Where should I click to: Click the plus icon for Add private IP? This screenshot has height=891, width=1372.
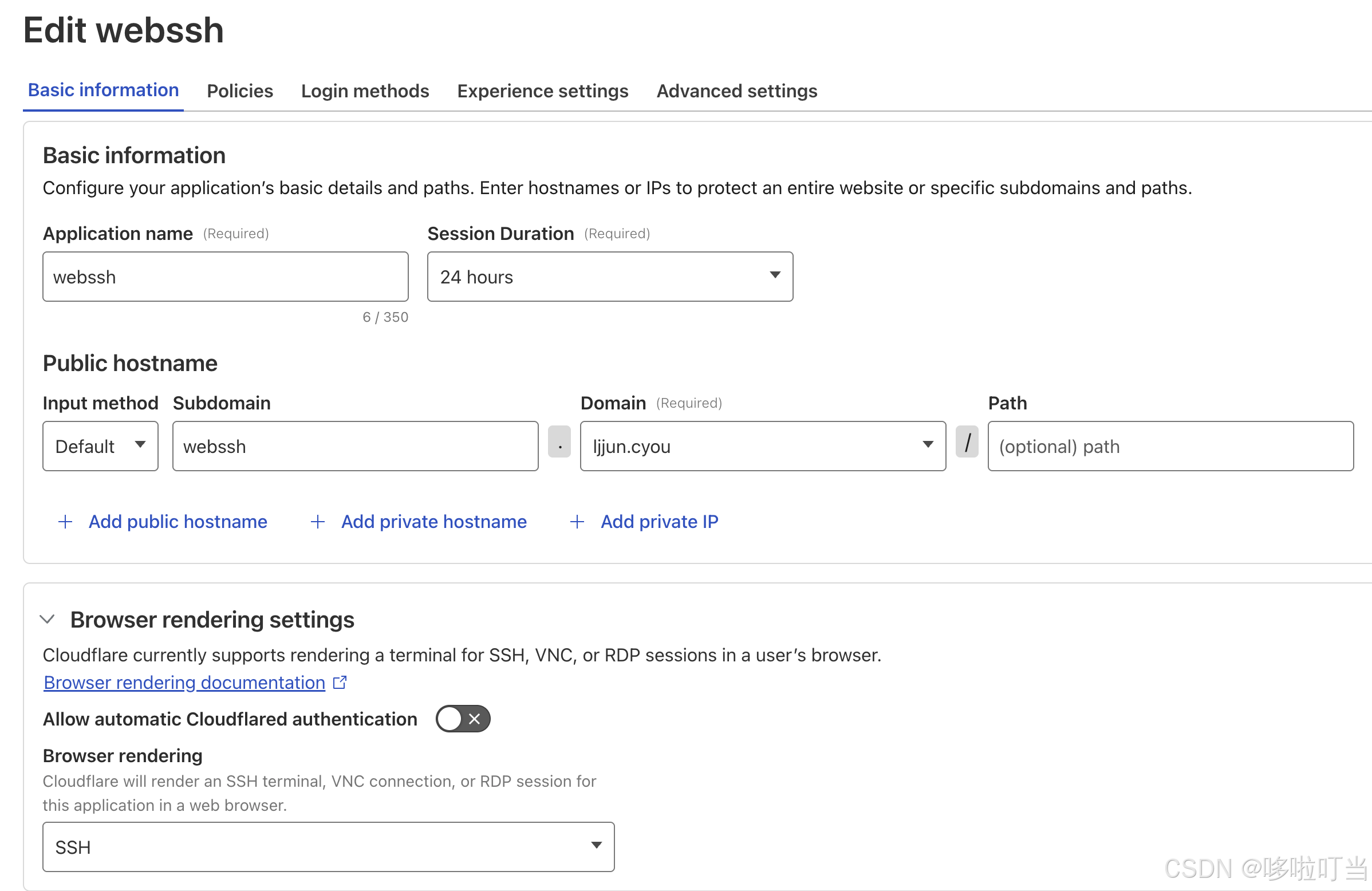point(577,522)
